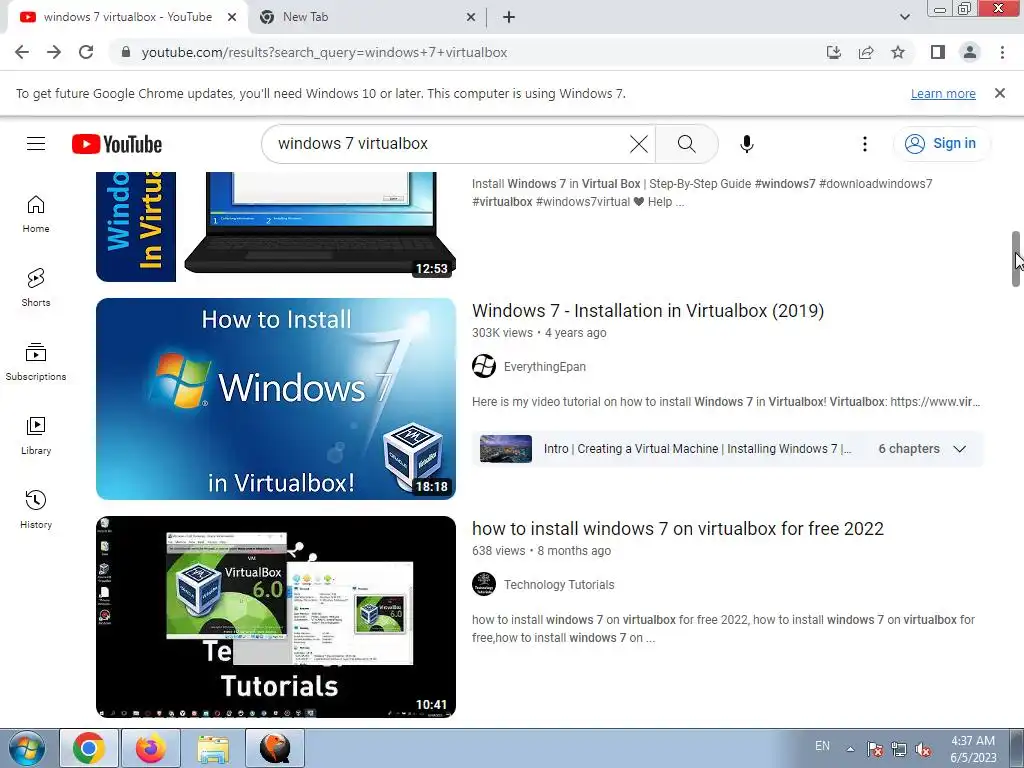Click the vertical scrollbar thumb
Image resolution: width=1024 pixels, height=768 pixels.
coord(1016,259)
